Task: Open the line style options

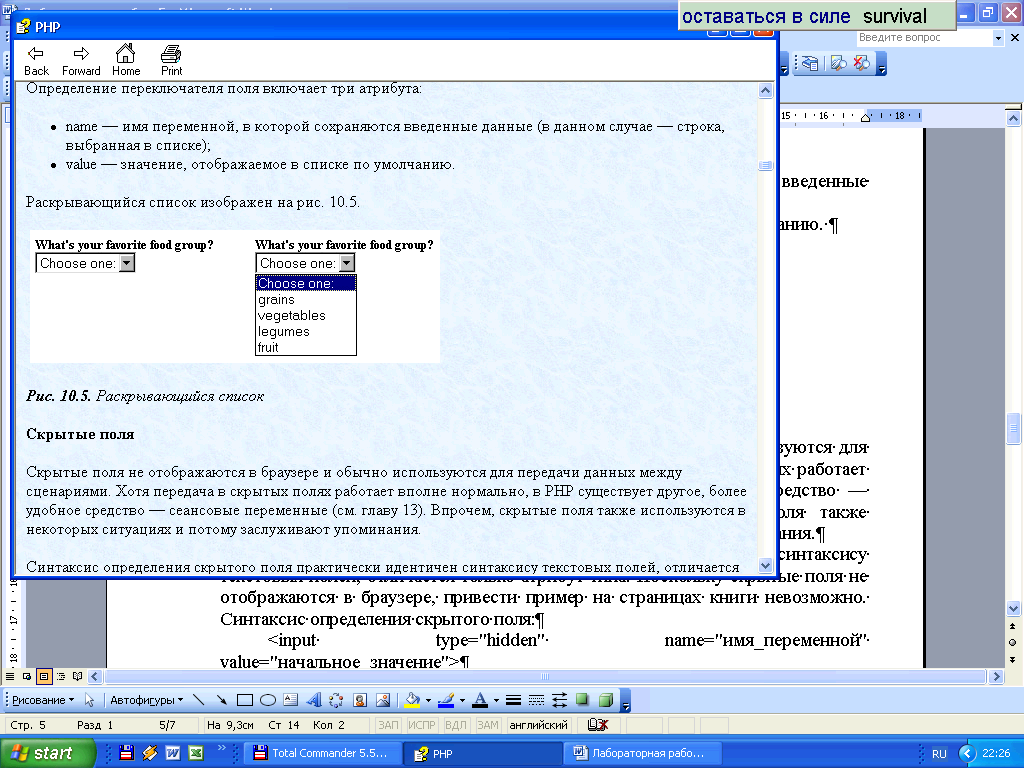Action: tap(513, 700)
